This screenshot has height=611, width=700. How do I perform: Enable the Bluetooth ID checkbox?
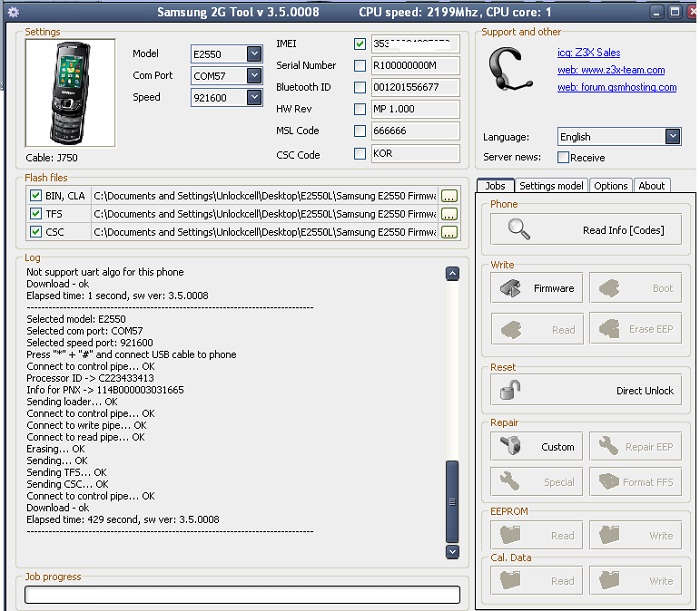coord(360,87)
